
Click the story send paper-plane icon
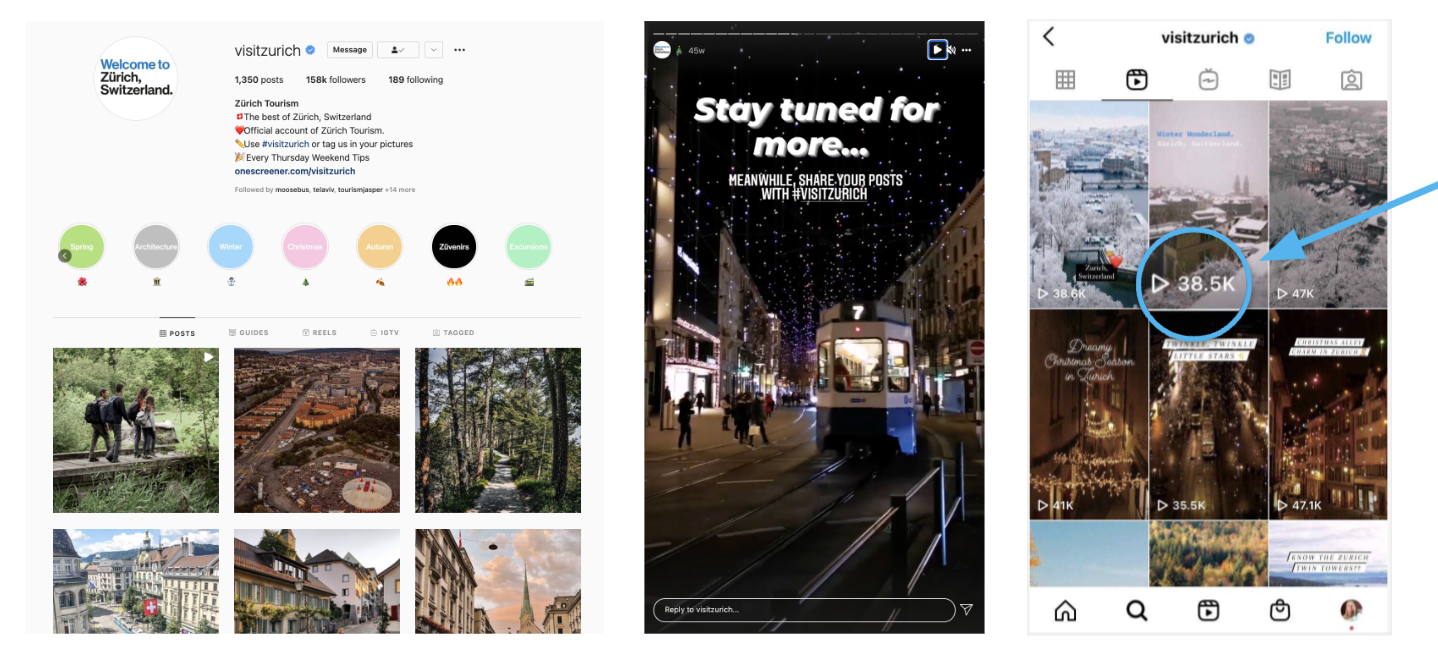click(x=967, y=609)
